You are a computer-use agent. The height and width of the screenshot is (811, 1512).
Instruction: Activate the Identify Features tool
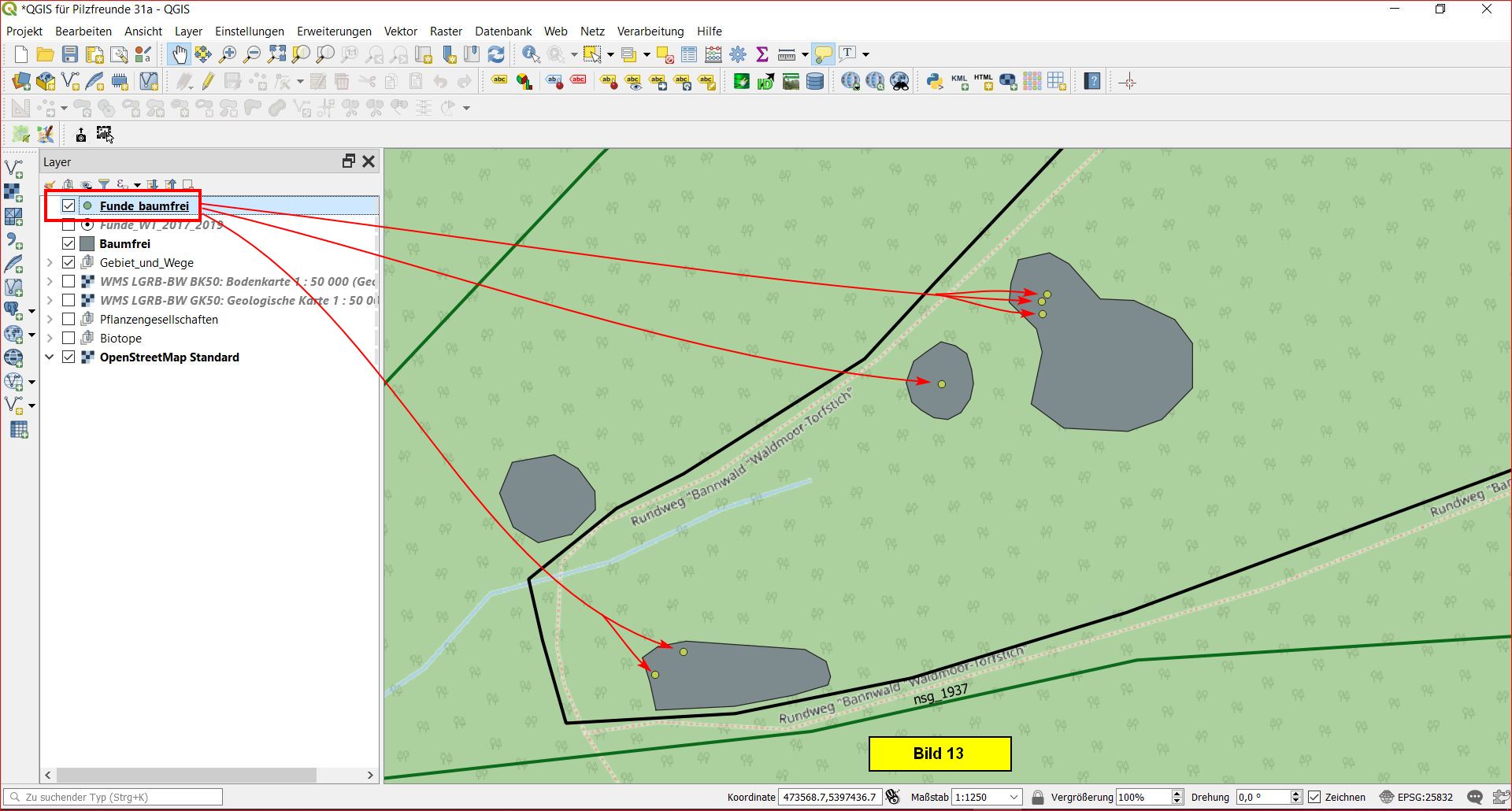[531, 54]
